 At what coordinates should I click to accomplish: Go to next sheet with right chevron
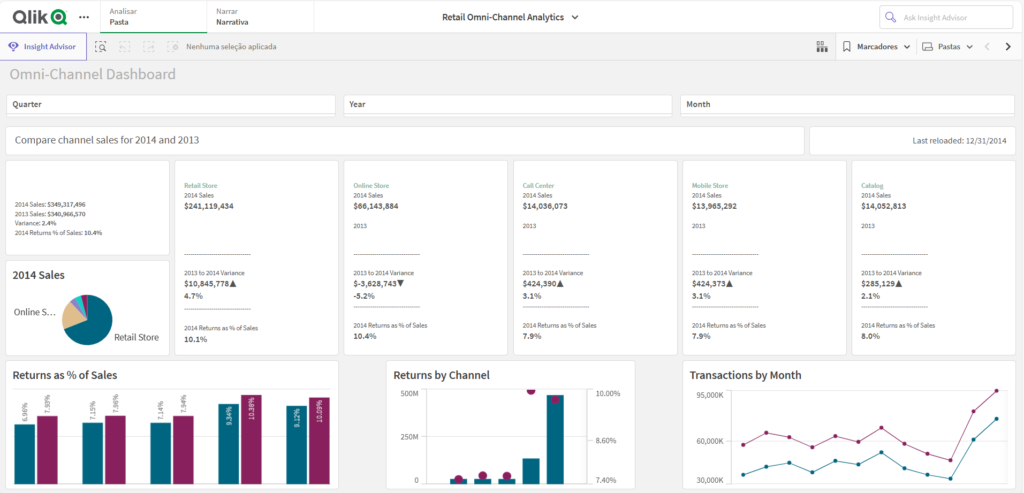(x=1008, y=47)
